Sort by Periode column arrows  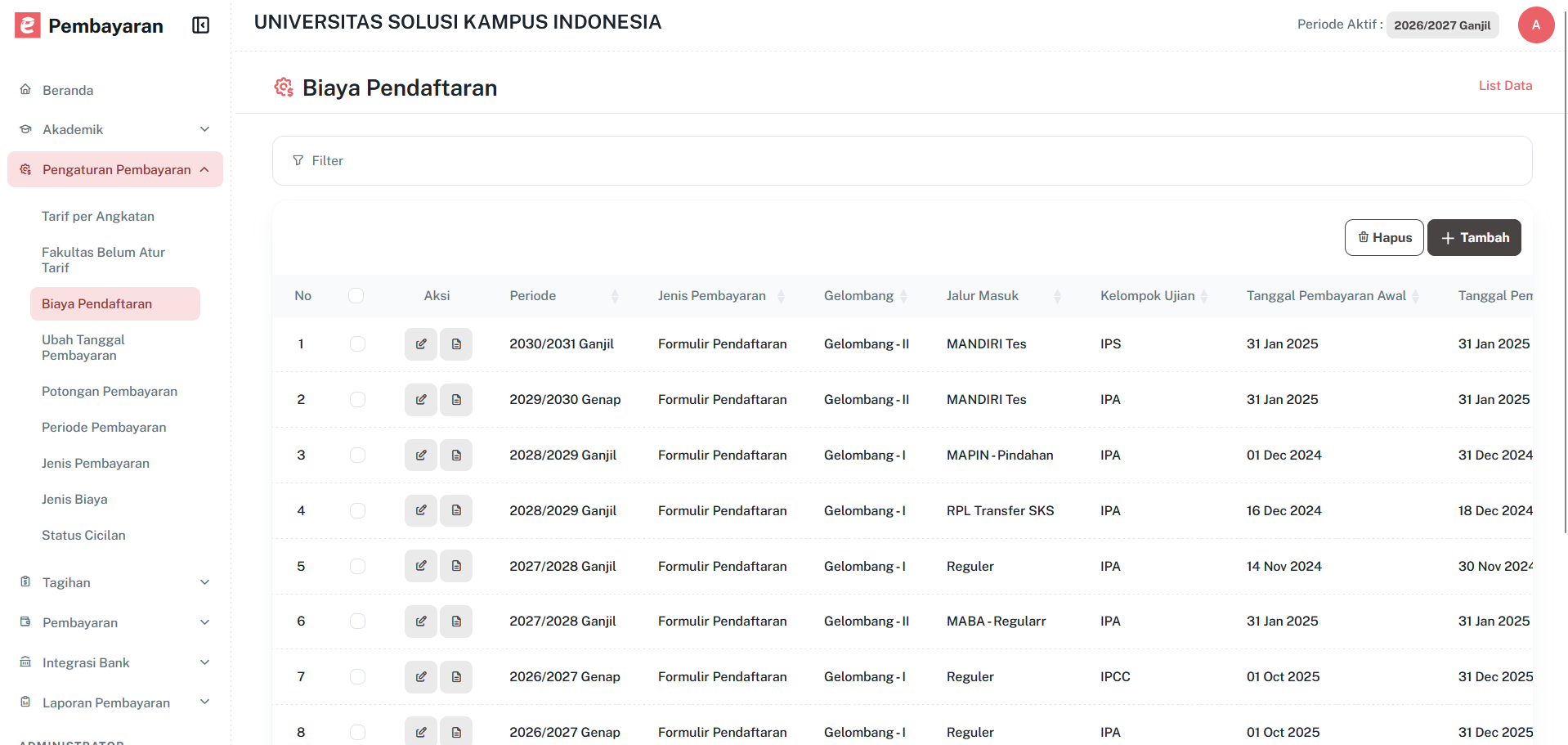point(615,296)
